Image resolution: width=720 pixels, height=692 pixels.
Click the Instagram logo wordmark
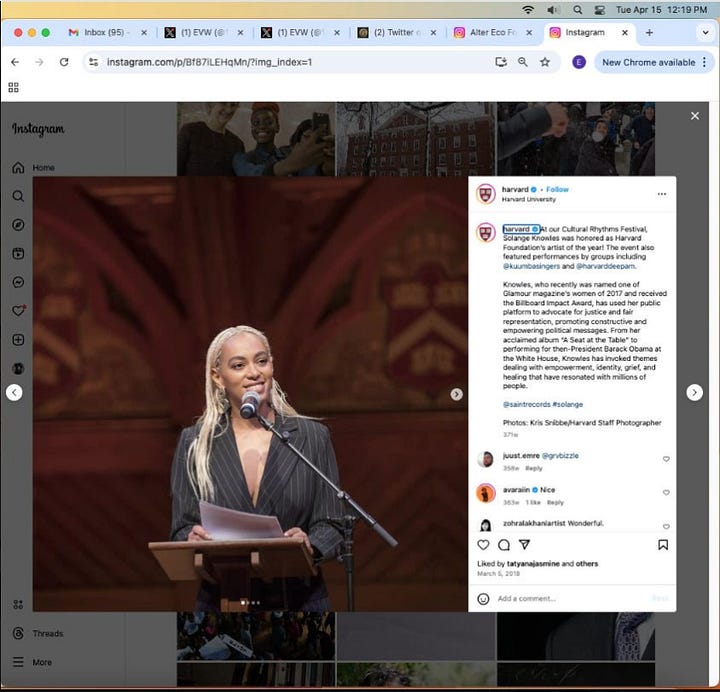pyautogui.click(x=38, y=129)
